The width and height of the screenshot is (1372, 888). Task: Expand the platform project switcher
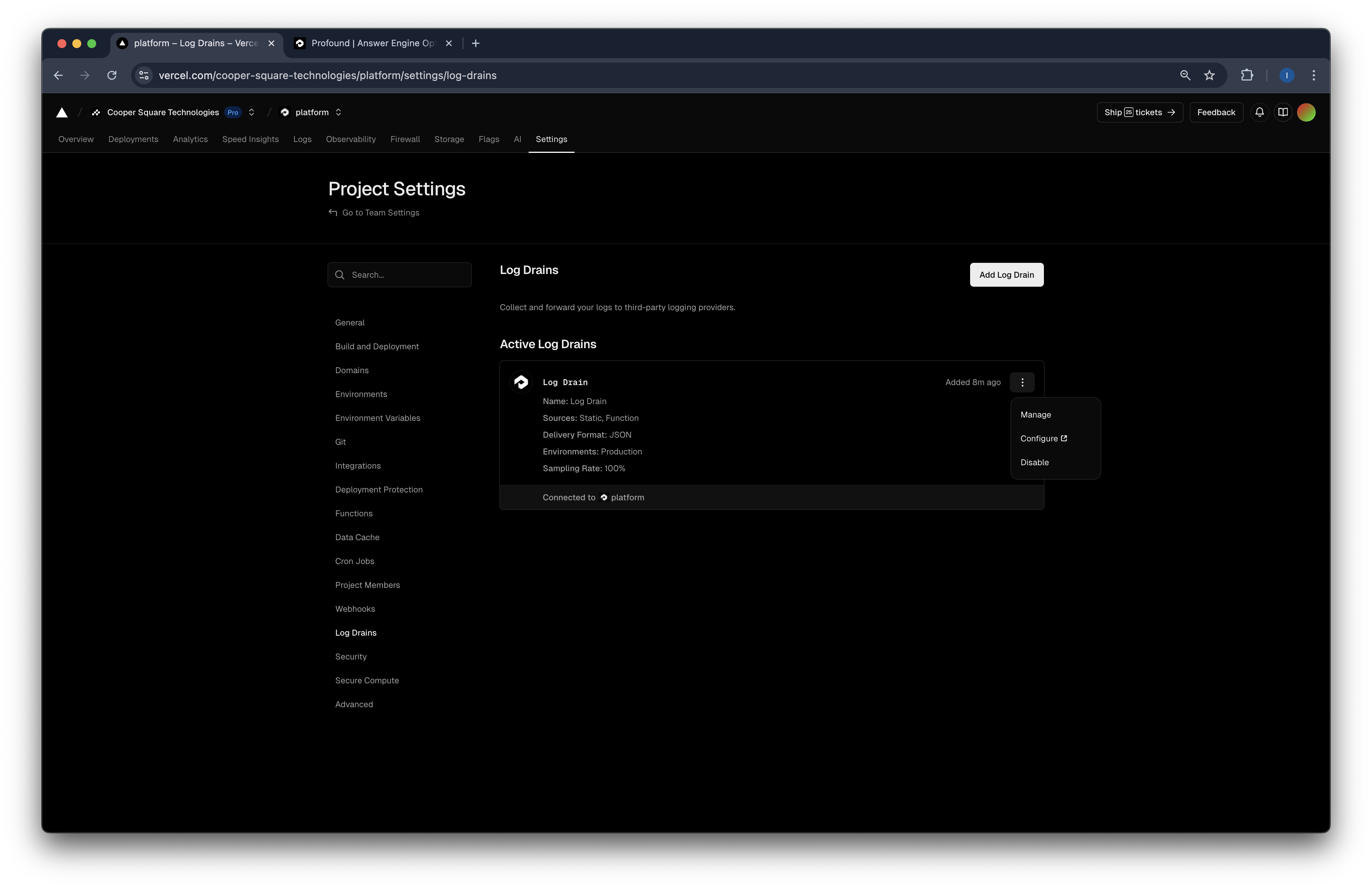(339, 112)
